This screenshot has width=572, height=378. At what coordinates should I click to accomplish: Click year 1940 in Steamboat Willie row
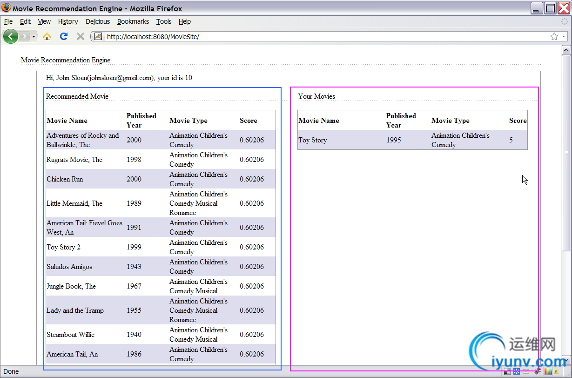click(x=134, y=335)
